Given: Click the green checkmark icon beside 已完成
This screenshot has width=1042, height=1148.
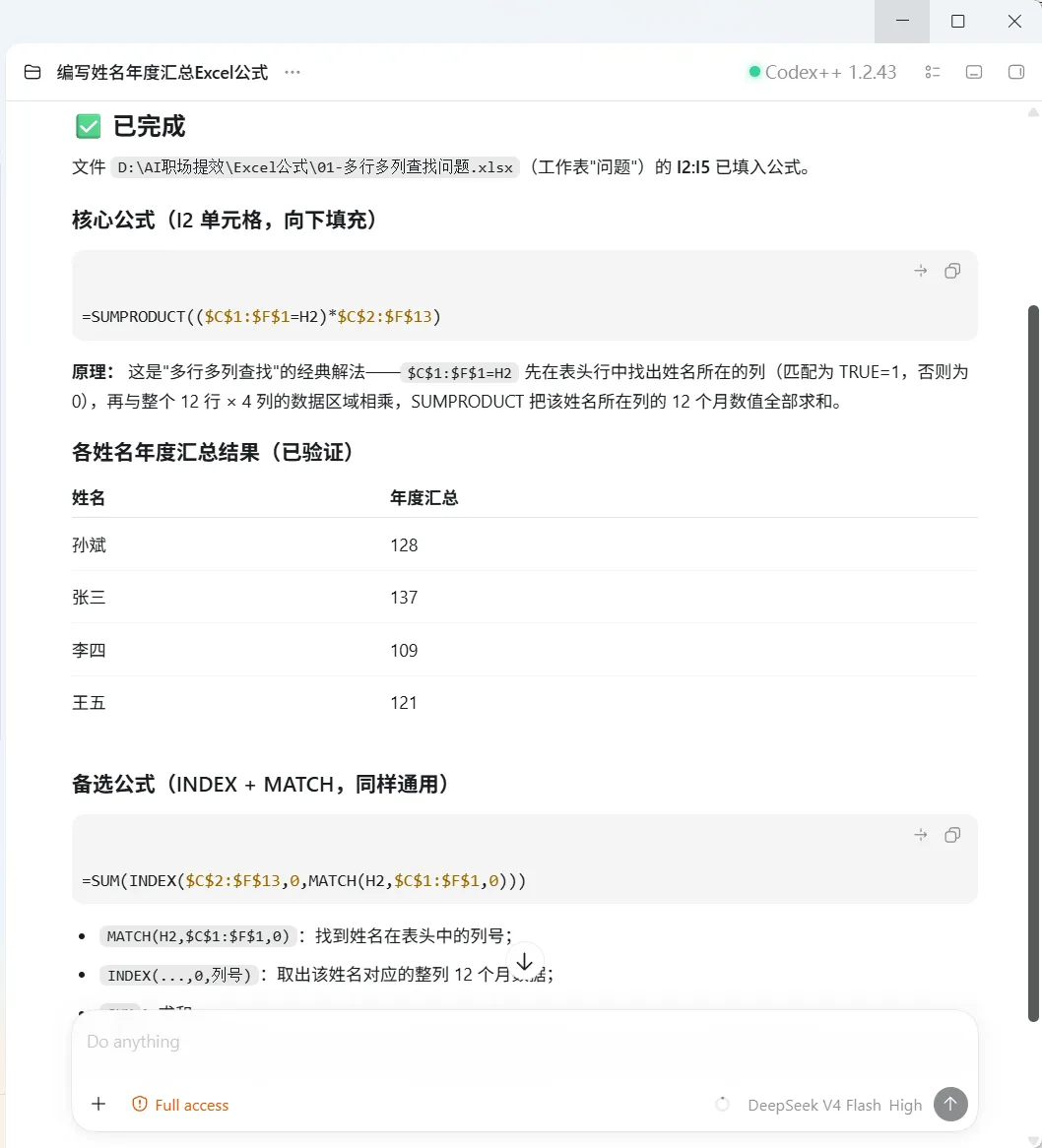Looking at the screenshot, I should click(89, 126).
